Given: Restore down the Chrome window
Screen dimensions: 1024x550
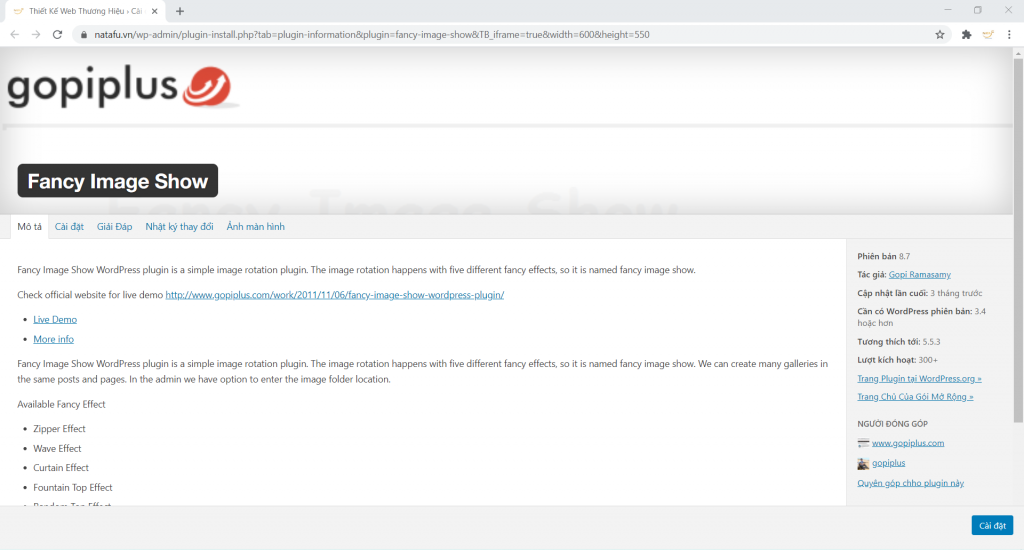Looking at the screenshot, I should (x=978, y=10).
